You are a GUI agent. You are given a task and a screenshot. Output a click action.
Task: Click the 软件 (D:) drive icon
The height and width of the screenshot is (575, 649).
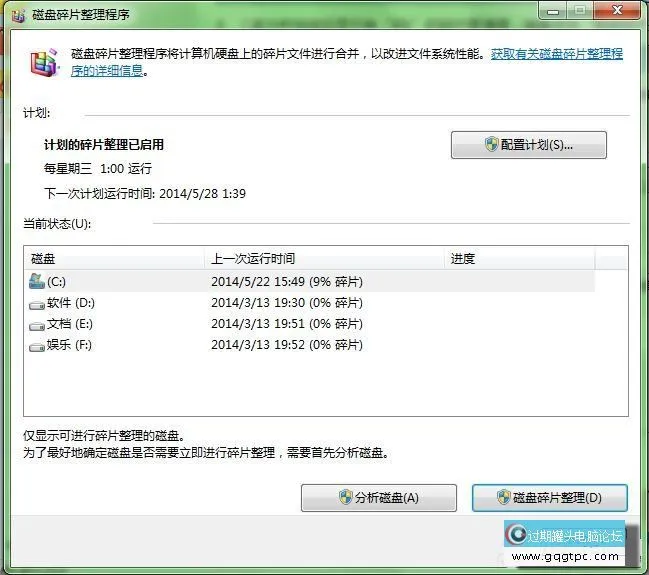point(38,303)
